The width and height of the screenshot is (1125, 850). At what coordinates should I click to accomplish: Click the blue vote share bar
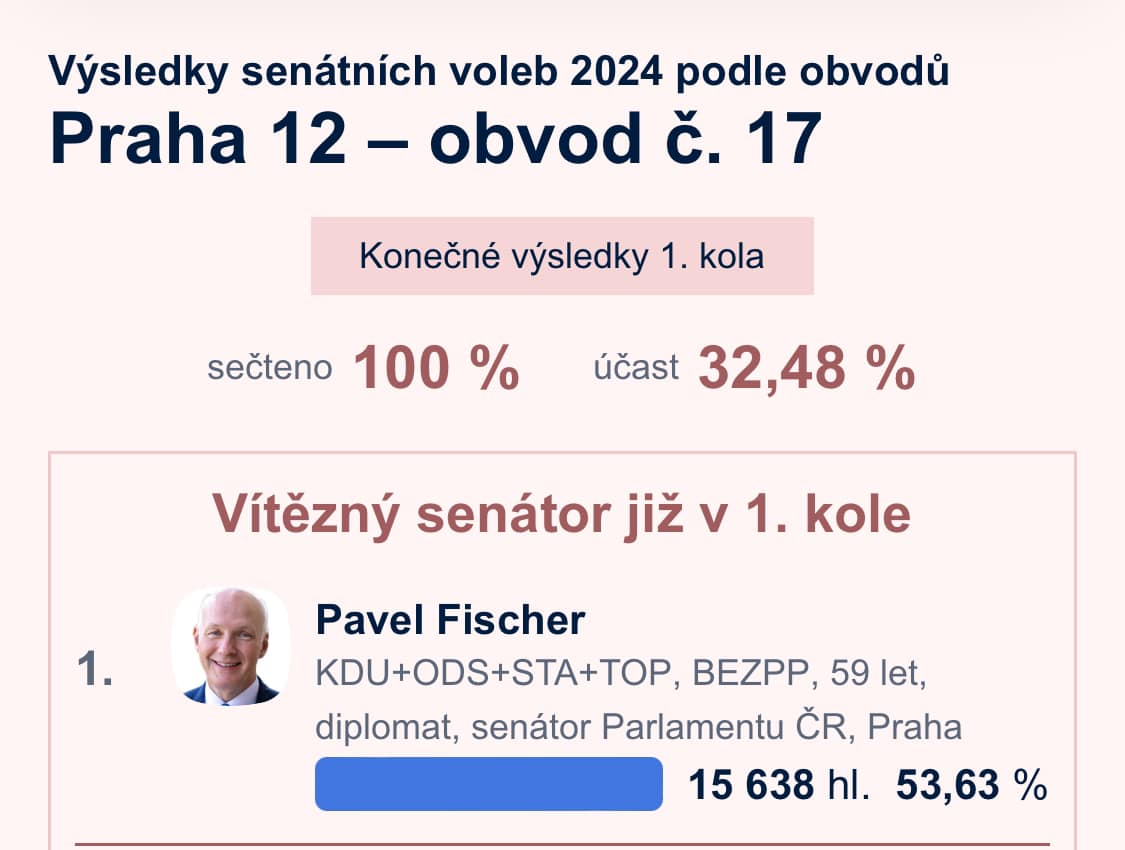coord(489,784)
